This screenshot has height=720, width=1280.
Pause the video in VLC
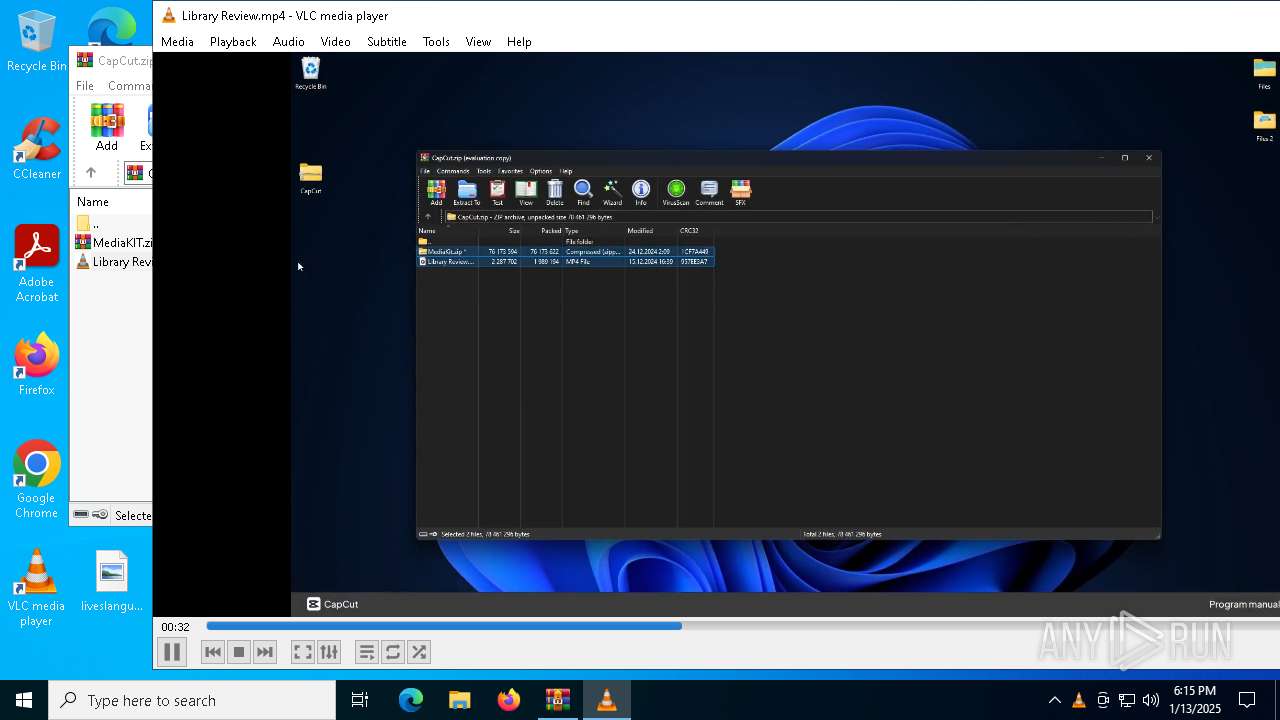tap(172, 652)
